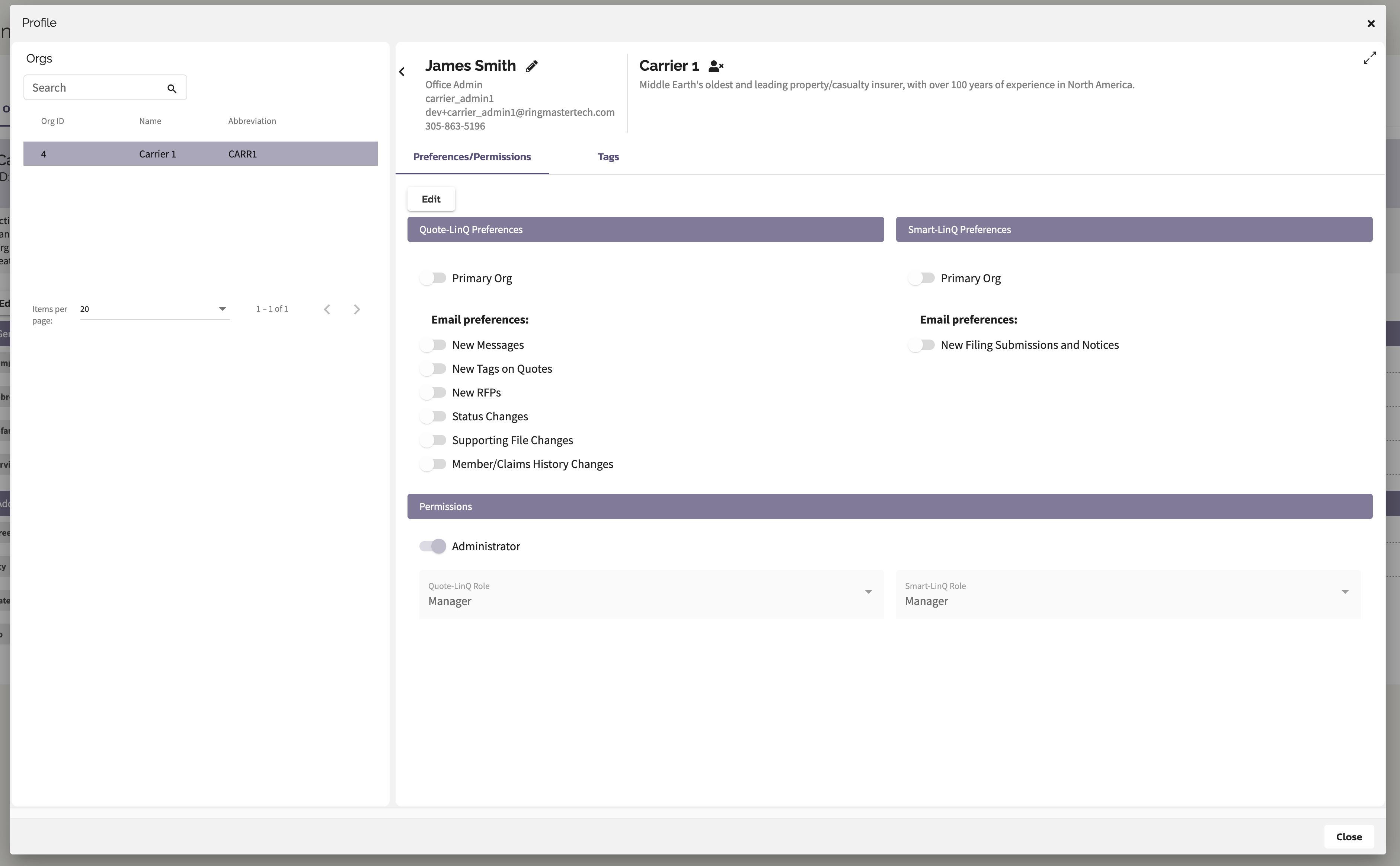1400x866 pixels.
Task: Click the 1 – 1 of 1 pagination label
Action: coord(272,309)
